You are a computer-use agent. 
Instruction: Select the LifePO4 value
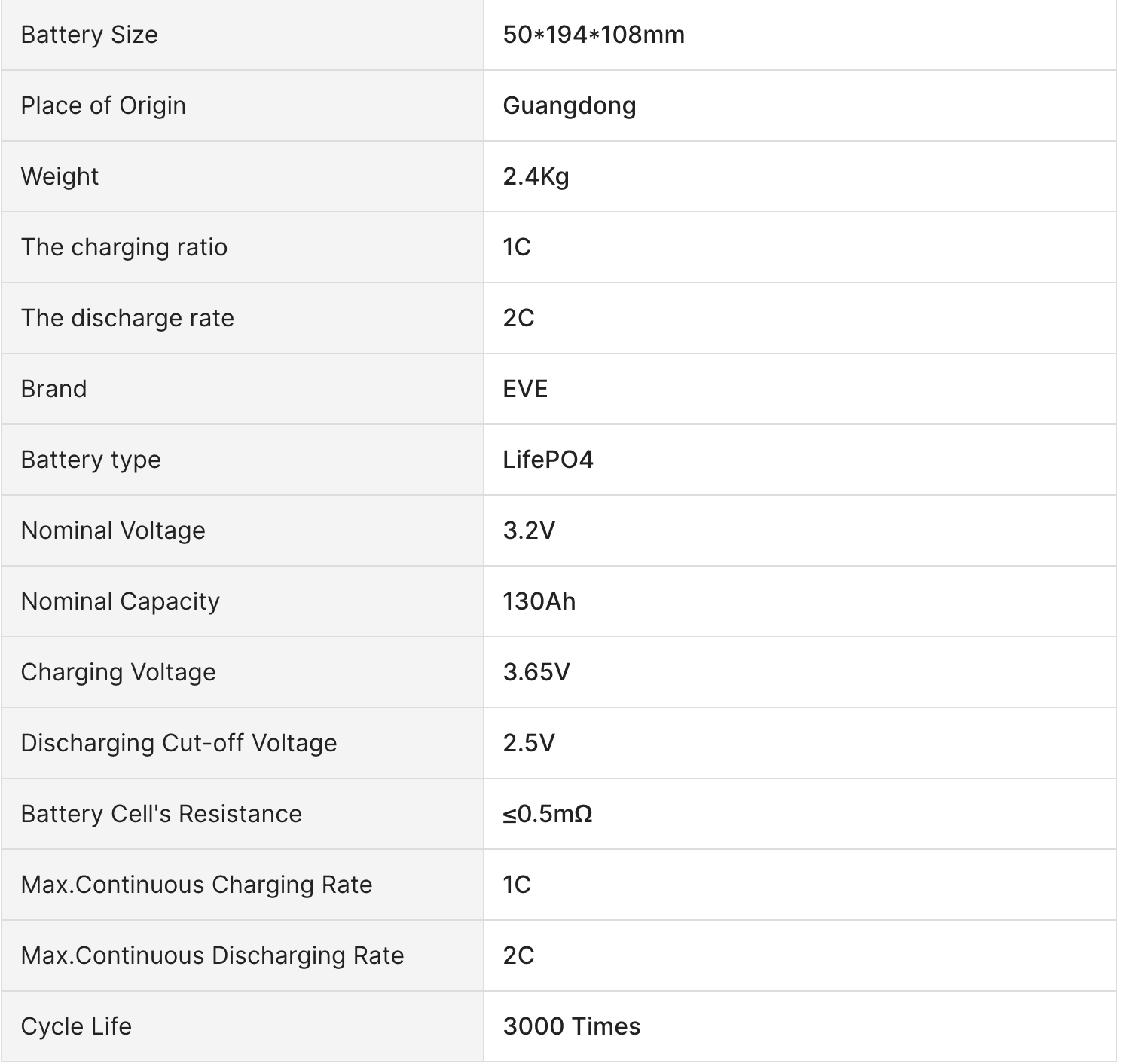[x=548, y=460]
